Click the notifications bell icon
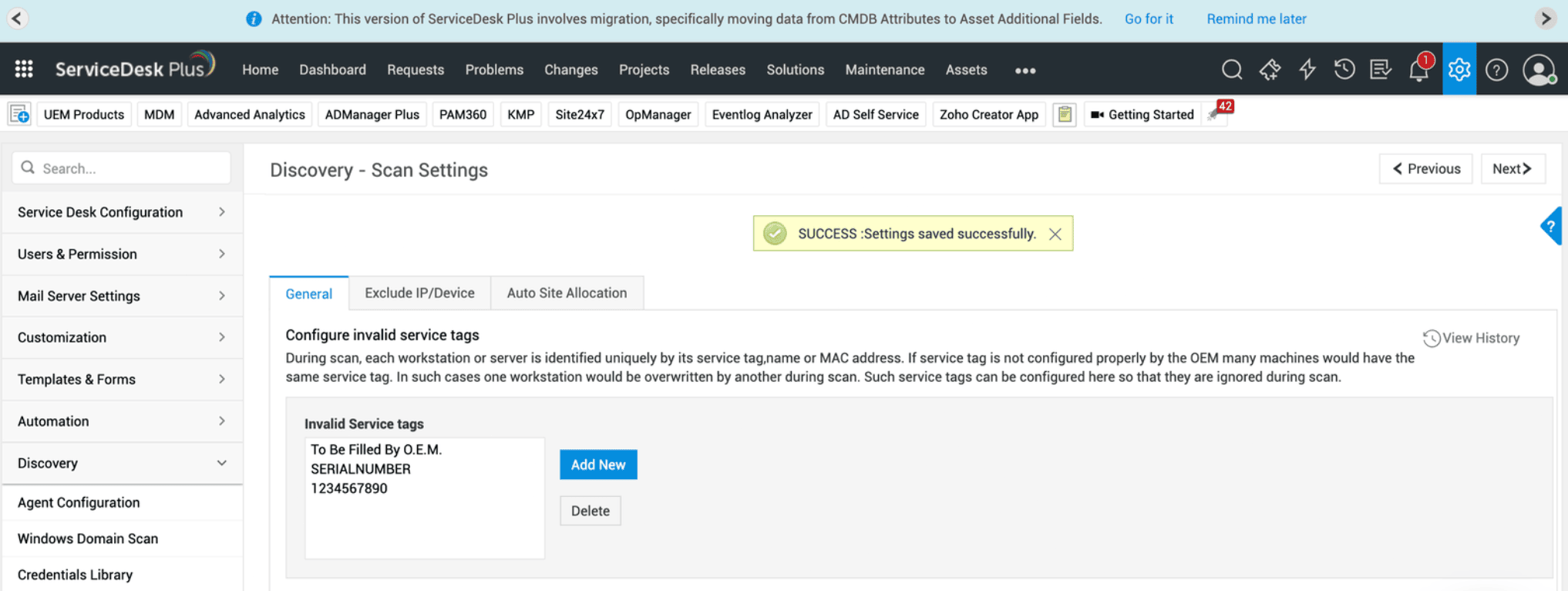The image size is (1568, 591). coord(1418,70)
